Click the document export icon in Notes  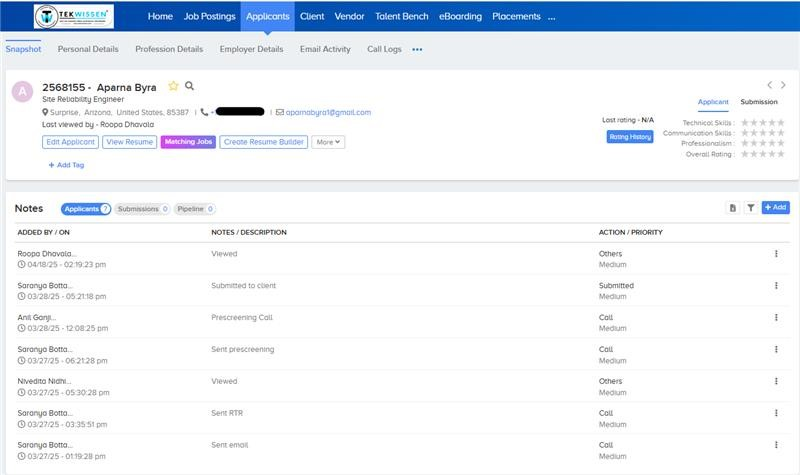pos(733,208)
